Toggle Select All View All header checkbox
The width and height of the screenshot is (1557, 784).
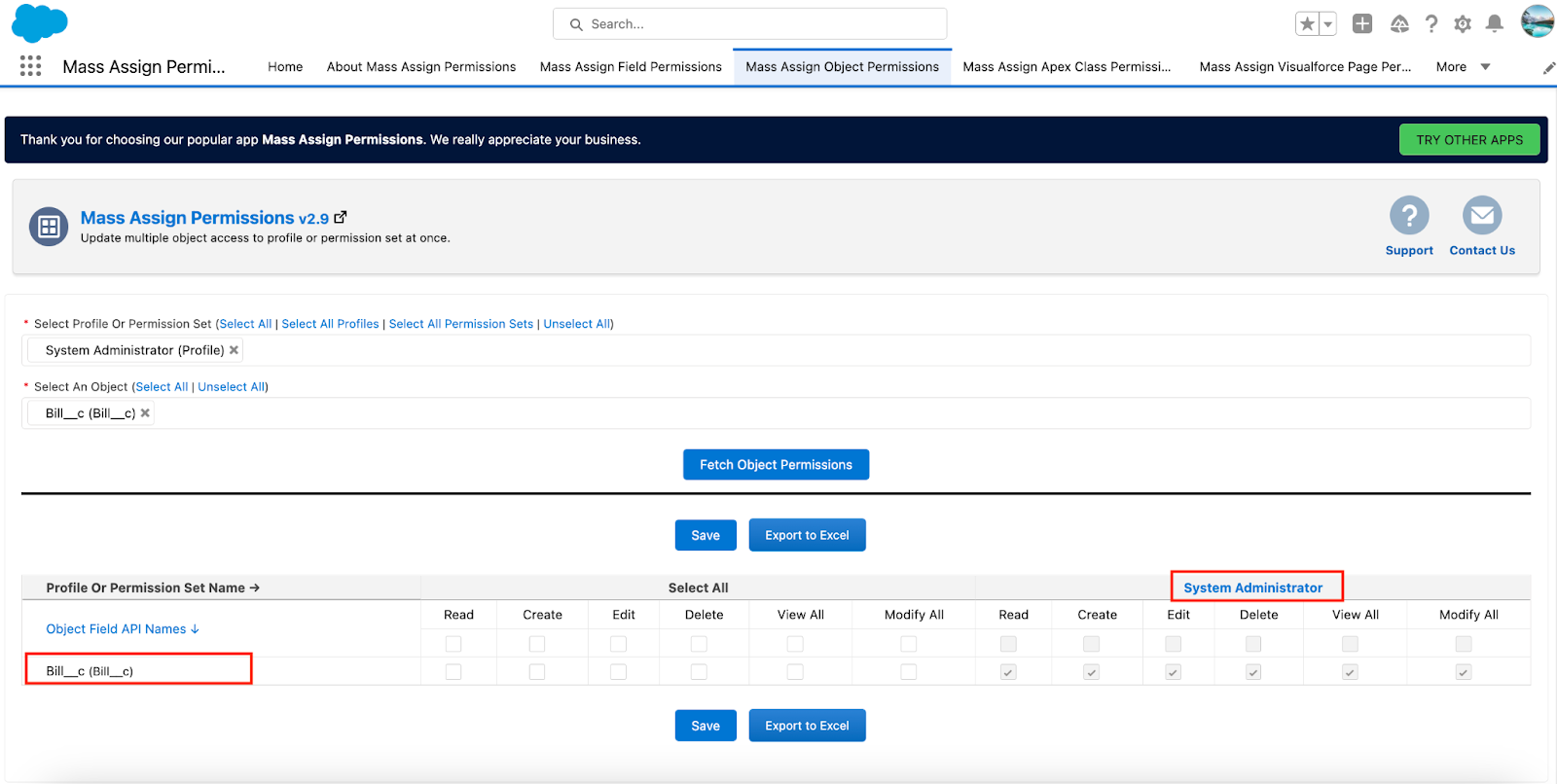pos(795,644)
